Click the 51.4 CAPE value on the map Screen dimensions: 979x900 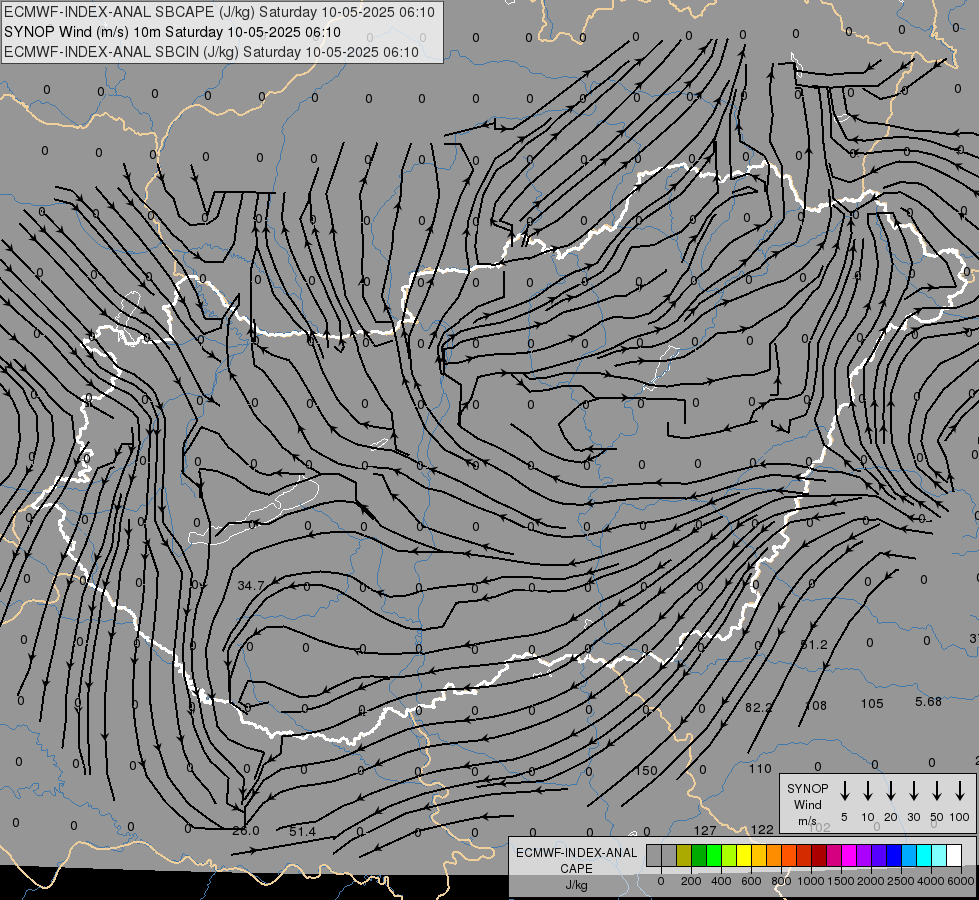point(303,831)
